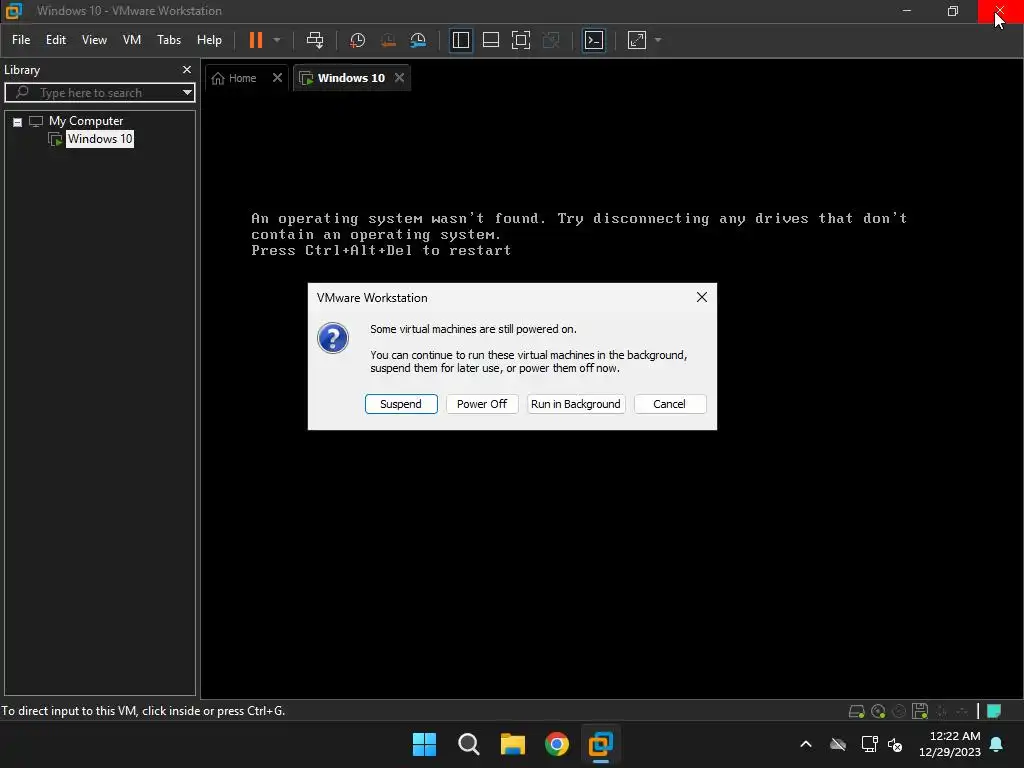Toggle the console view icon
Viewport: 1024px width, 768px height.
[x=594, y=40]
